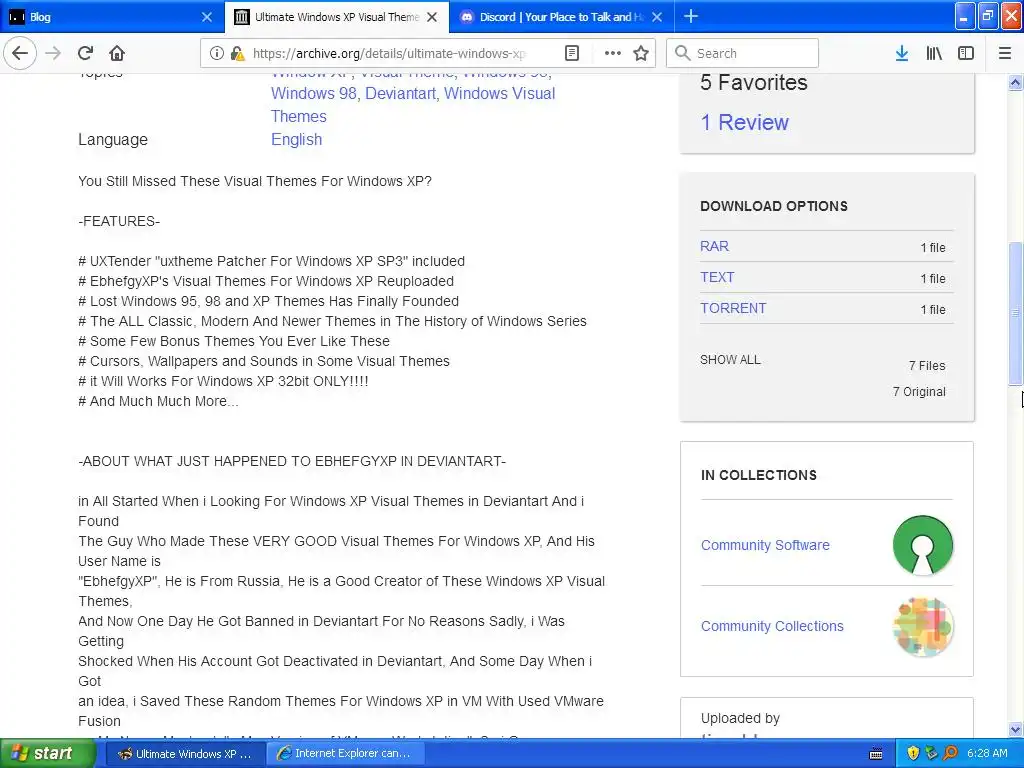Click the on-screen keyboard tray icon
Image resolution: width=1024 pixels, height=768 pixels.
tap(876, 754)
